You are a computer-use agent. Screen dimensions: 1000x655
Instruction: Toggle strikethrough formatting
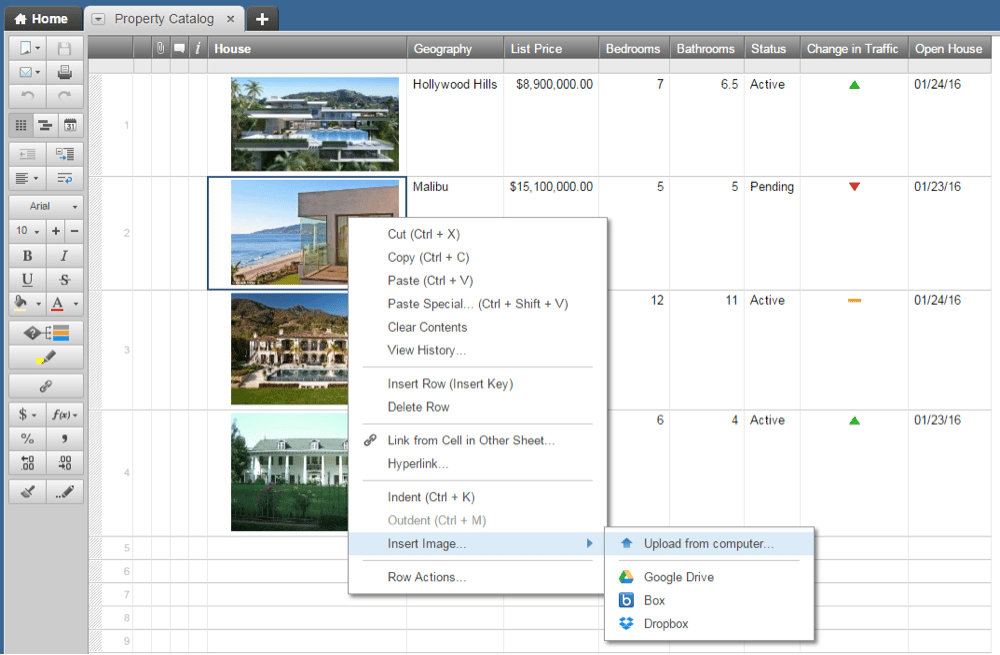tap(63, 280)
